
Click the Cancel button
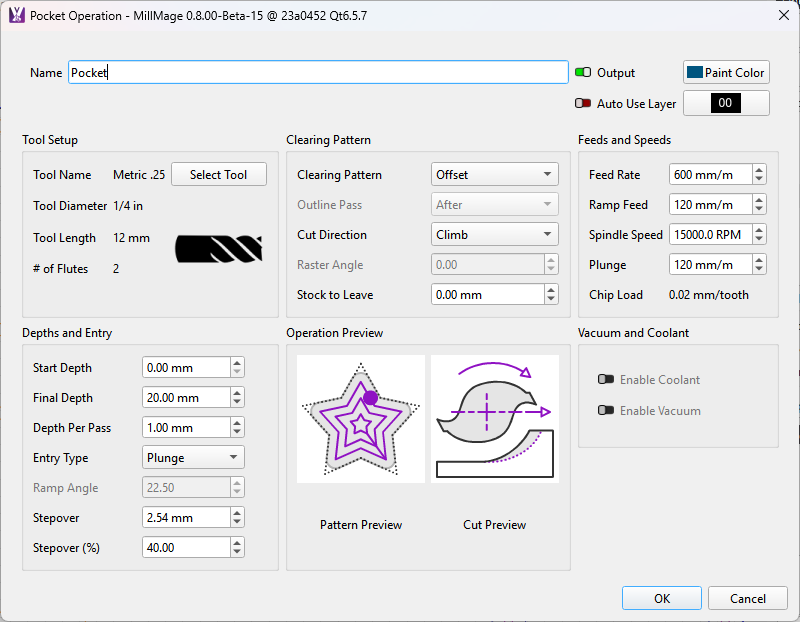(x=747, y=598)
